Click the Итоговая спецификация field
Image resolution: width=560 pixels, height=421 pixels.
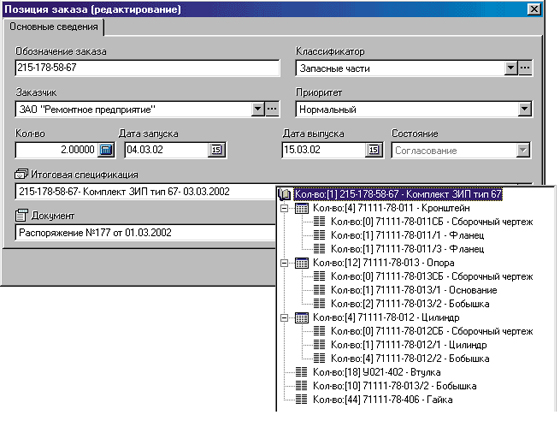pos(146,191)
